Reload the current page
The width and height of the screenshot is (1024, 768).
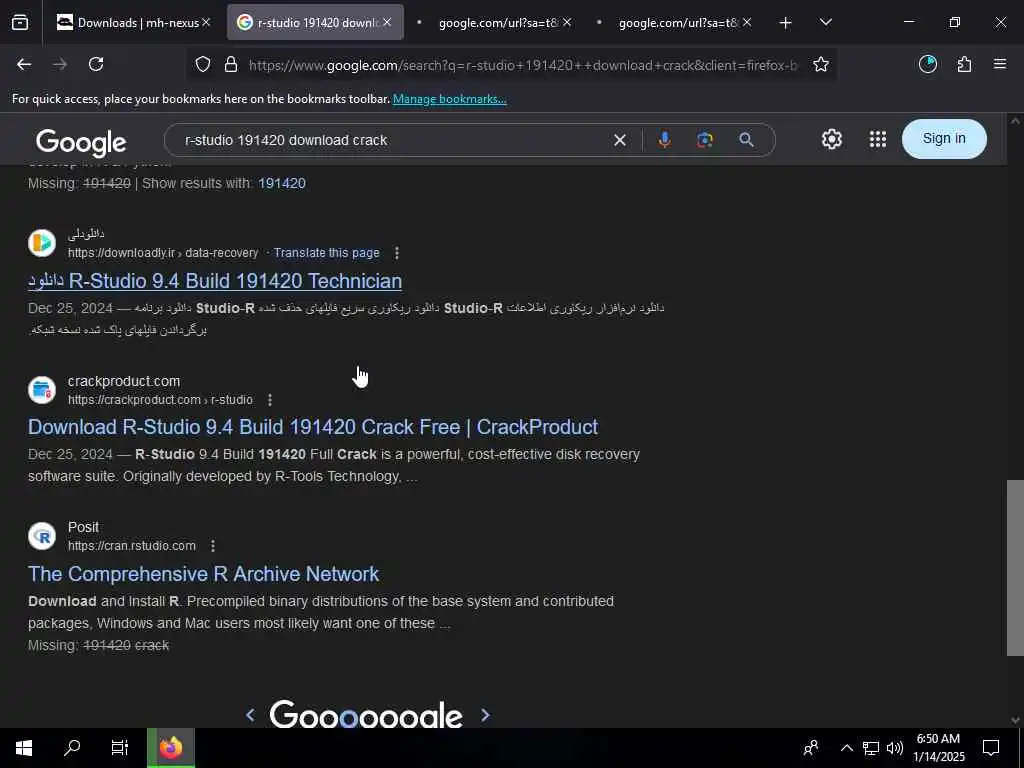tap(96, 64)
